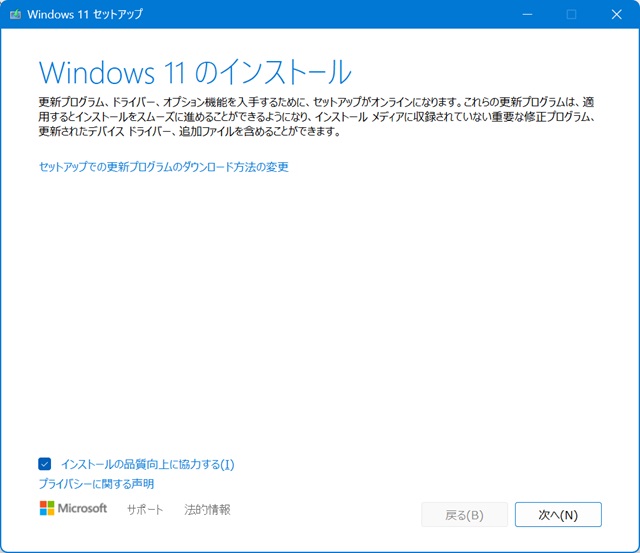The image size is (640, 553).
Task: Click the Microsoft logo
Action: 73,508
